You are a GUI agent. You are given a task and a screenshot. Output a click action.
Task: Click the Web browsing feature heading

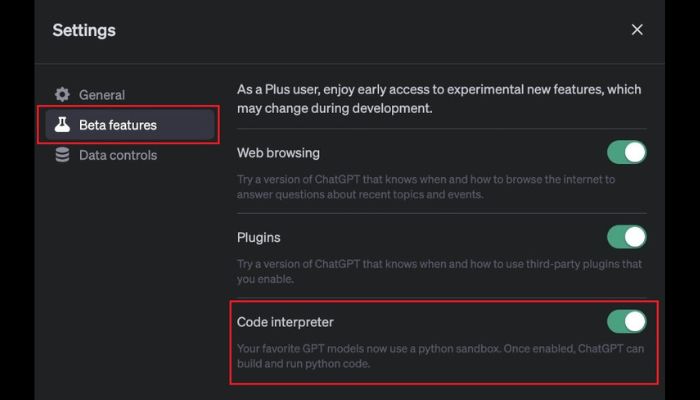coord(278,153)
